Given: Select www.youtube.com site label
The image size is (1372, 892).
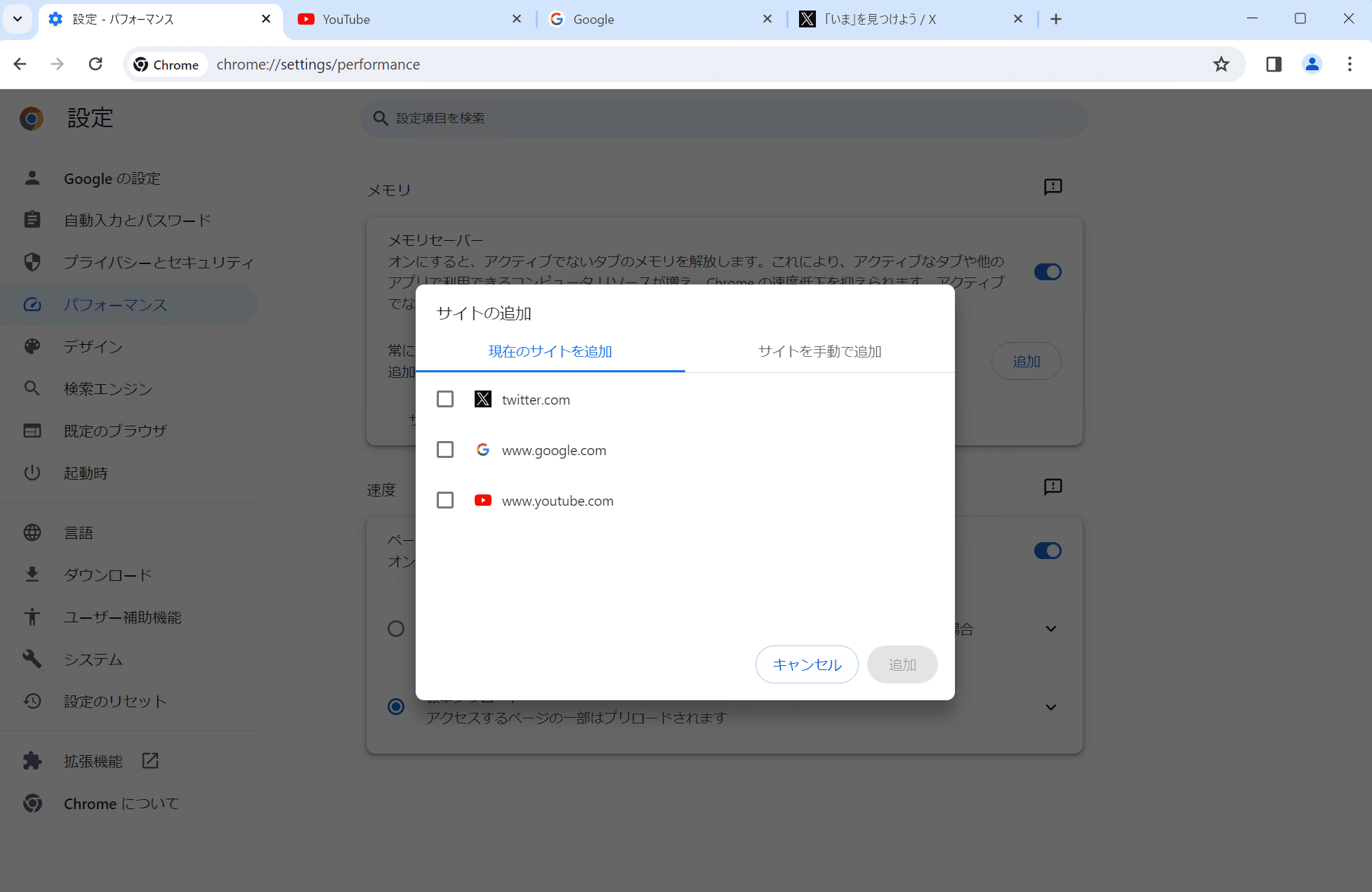Looking at the screenshot, I should coord(558,501).
